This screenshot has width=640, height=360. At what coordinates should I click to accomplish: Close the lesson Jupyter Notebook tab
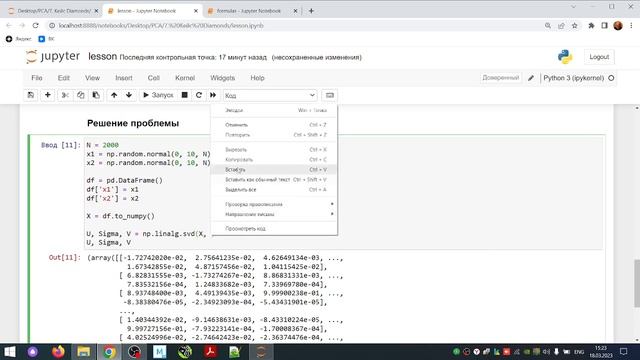tap(196, 11)
